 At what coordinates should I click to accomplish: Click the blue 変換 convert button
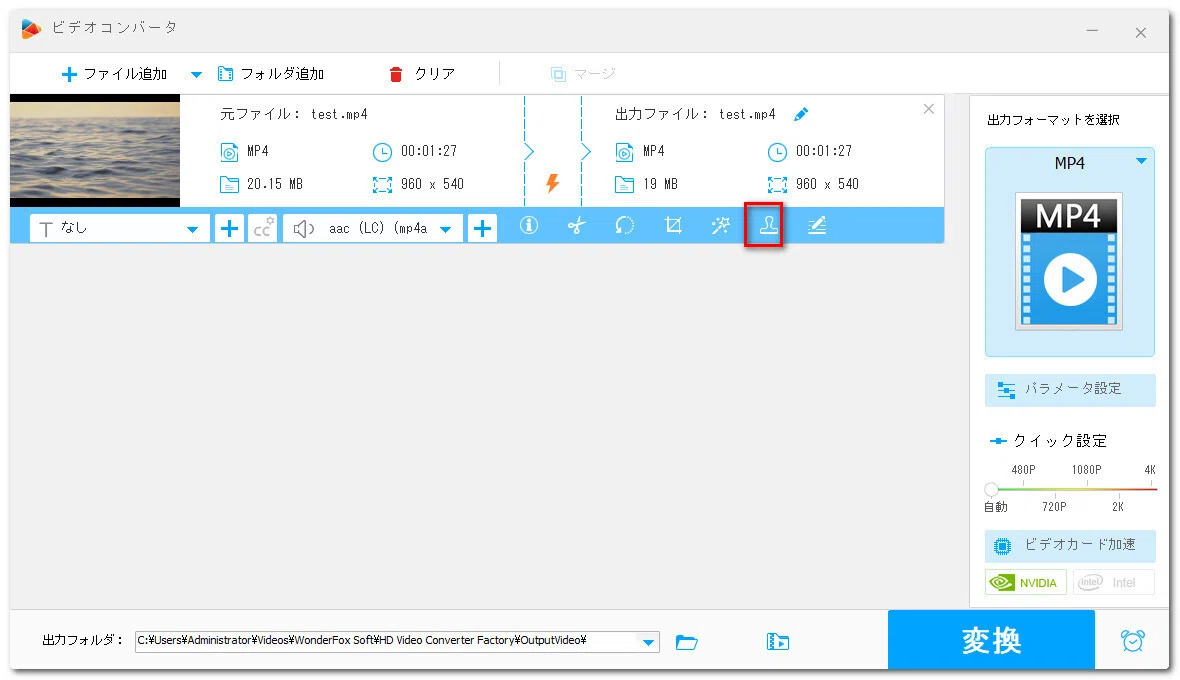point(991,640)
